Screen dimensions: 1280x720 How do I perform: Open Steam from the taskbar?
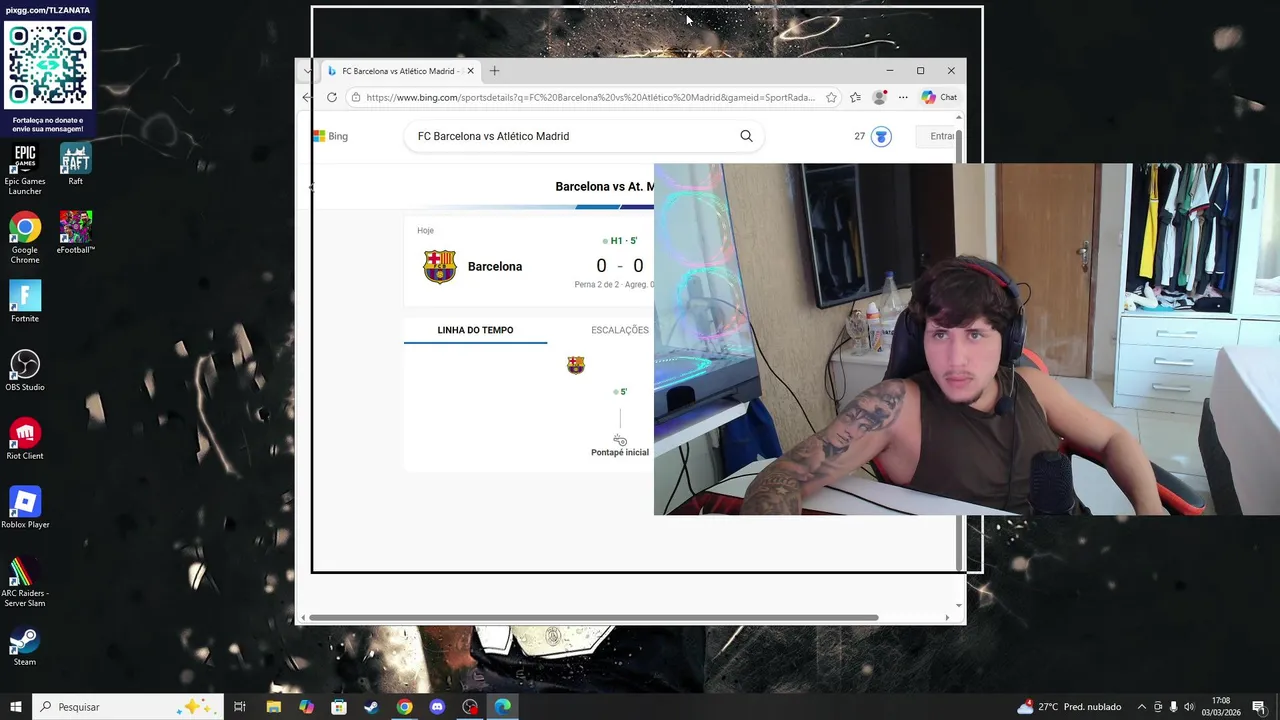[371, 707]
